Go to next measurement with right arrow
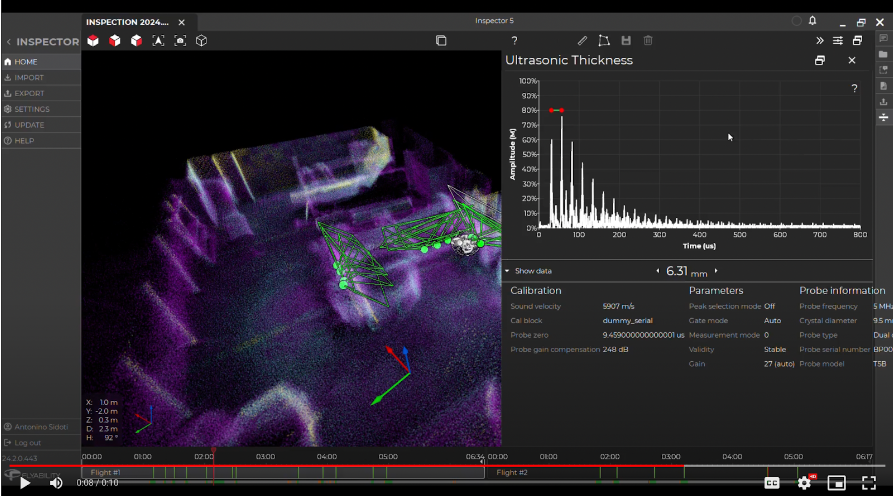 tap(716, 271)
